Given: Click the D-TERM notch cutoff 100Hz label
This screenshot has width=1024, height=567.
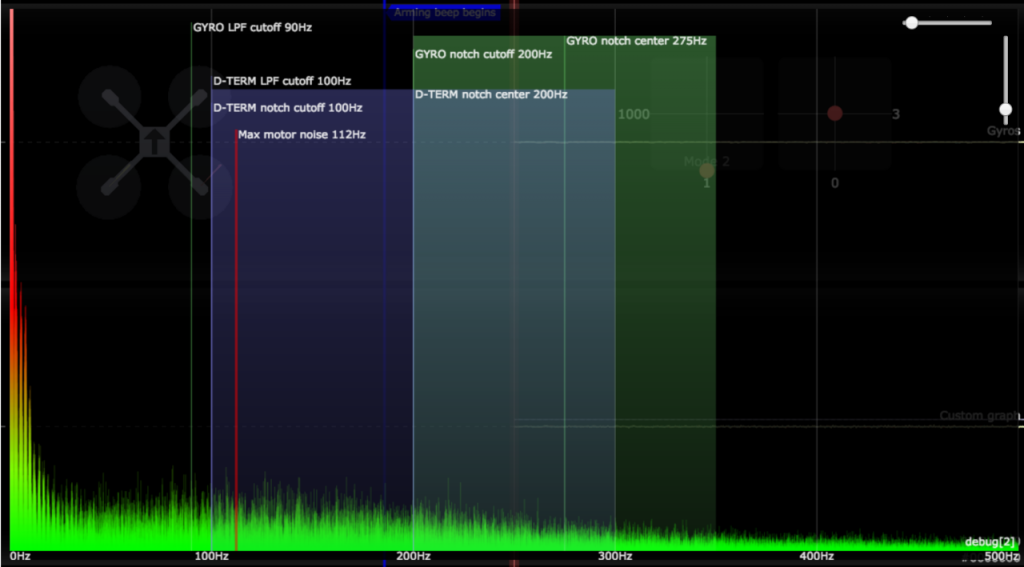Looking at the screenshot, I should click(x=287, y=107).
